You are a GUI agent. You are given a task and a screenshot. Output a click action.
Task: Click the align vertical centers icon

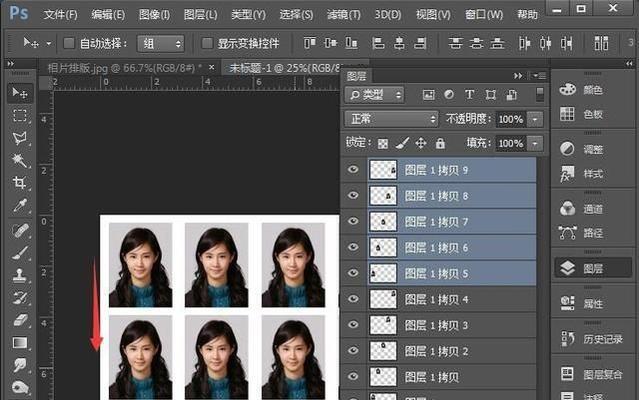pos(331,42)
